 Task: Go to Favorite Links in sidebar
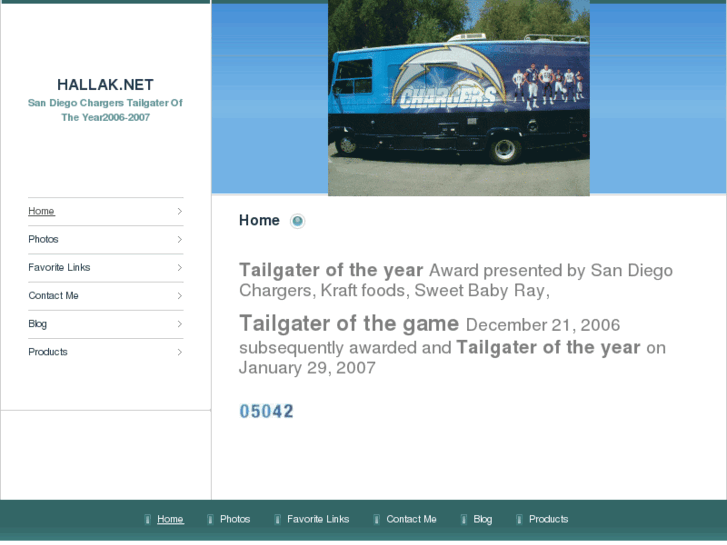[x=59, y=267]
